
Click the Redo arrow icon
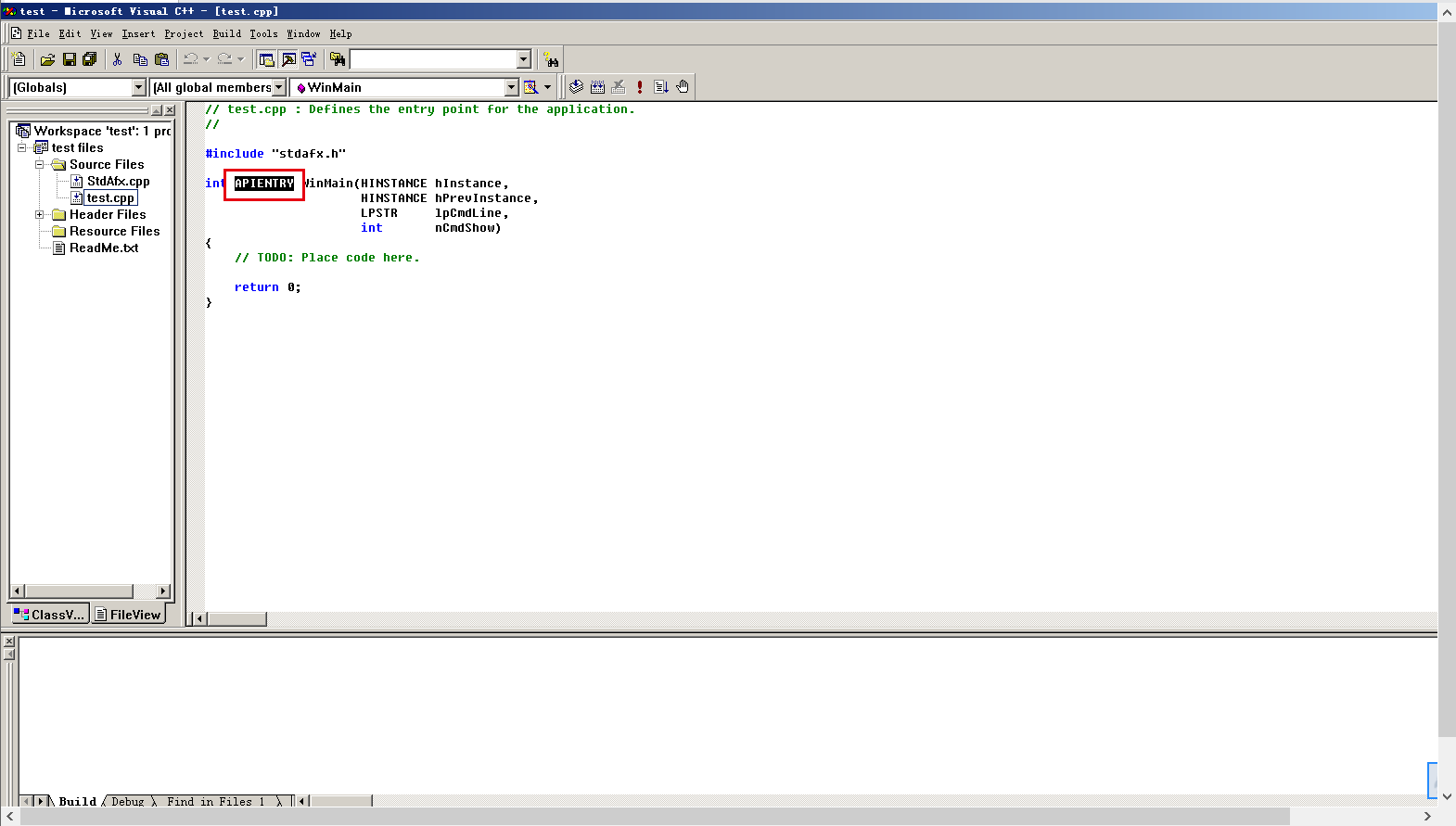tap(224, 59)
